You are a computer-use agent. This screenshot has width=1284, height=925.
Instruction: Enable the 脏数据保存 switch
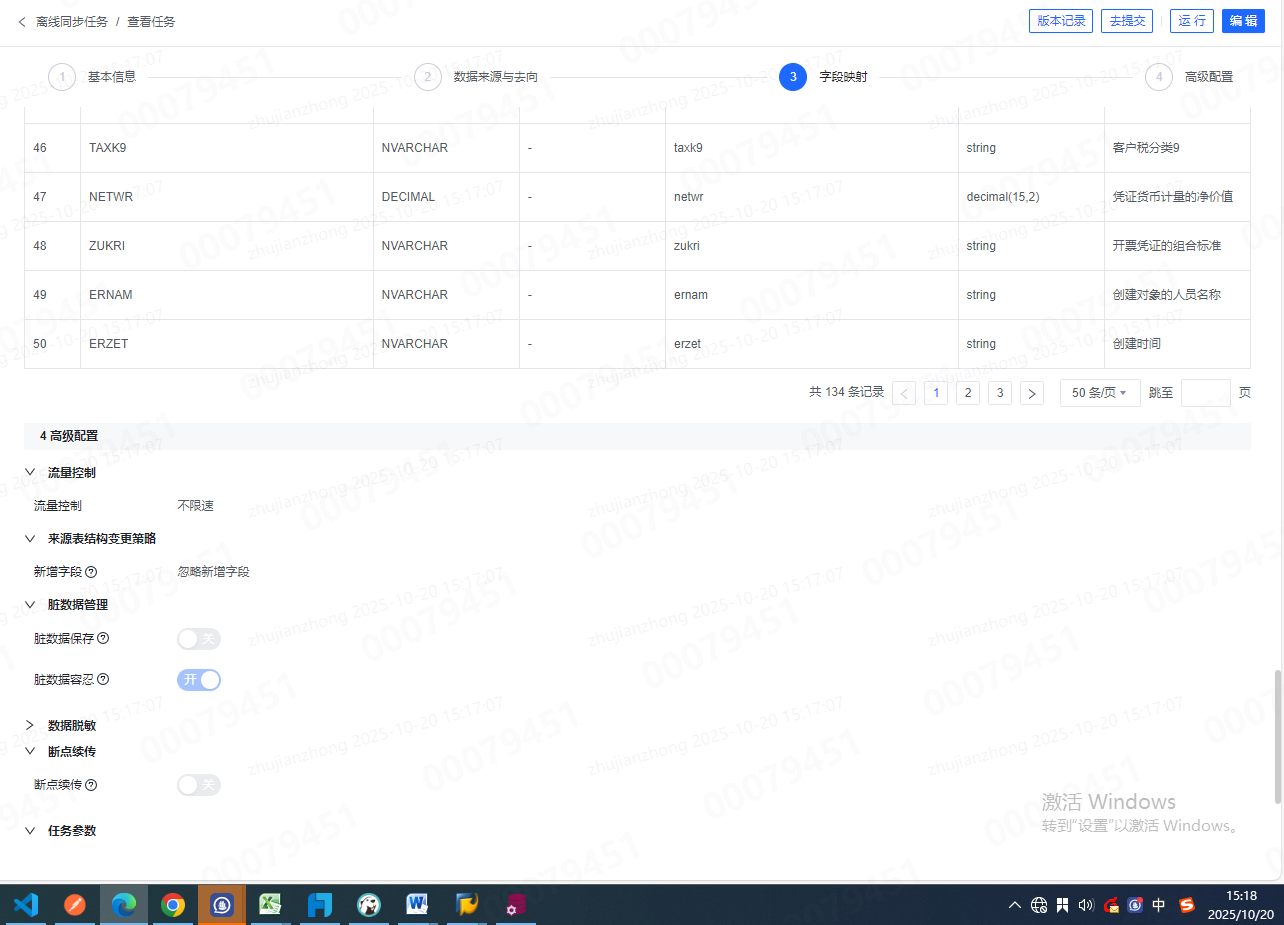(x=198, y=639)
